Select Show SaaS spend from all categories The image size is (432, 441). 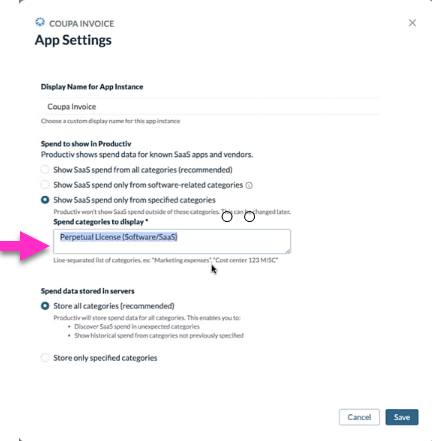click(x=45, y=170)
